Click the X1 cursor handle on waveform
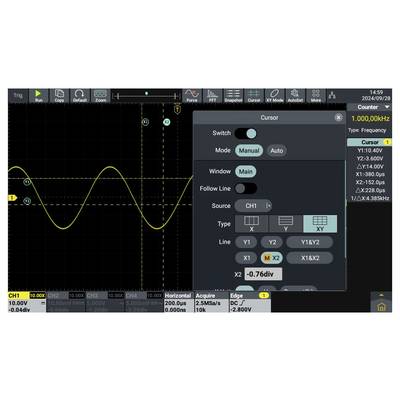This screenshot has width=400, height=400. [145, 122]
